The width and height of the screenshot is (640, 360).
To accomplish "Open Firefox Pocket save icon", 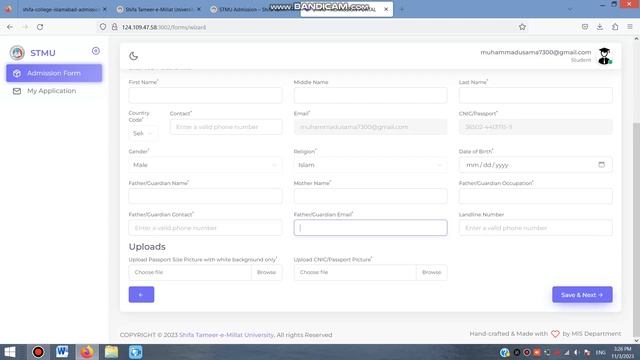I will [x=585, y=27].
